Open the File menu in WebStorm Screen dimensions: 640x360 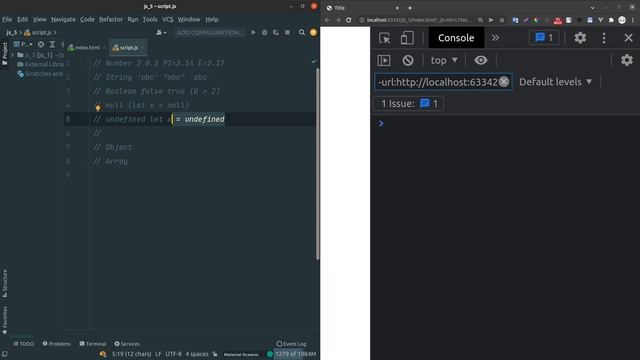click(7, 20)
